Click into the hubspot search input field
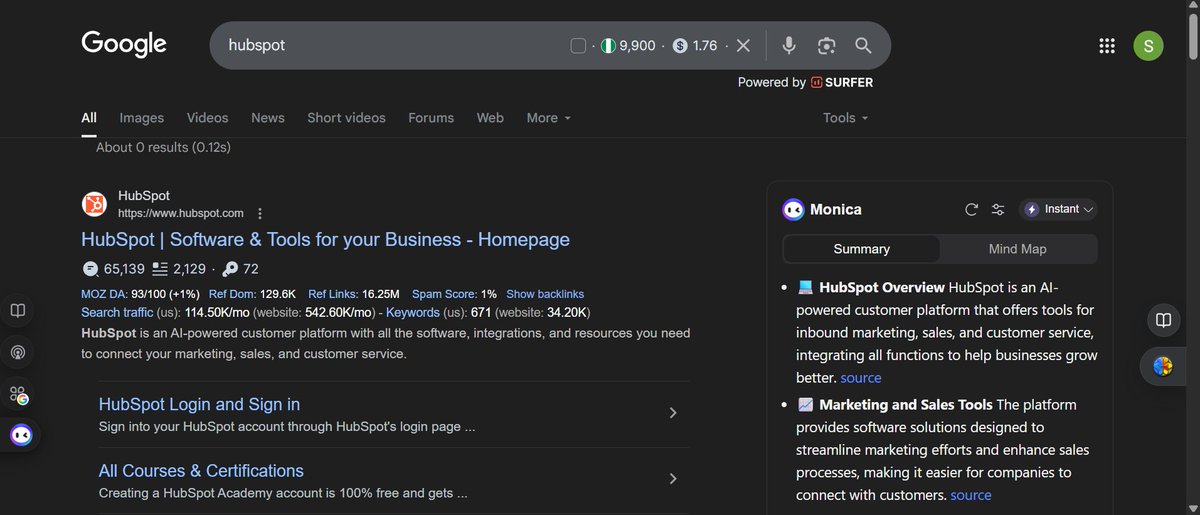This screenshot has width=1200, height=515. pos(390,45)
